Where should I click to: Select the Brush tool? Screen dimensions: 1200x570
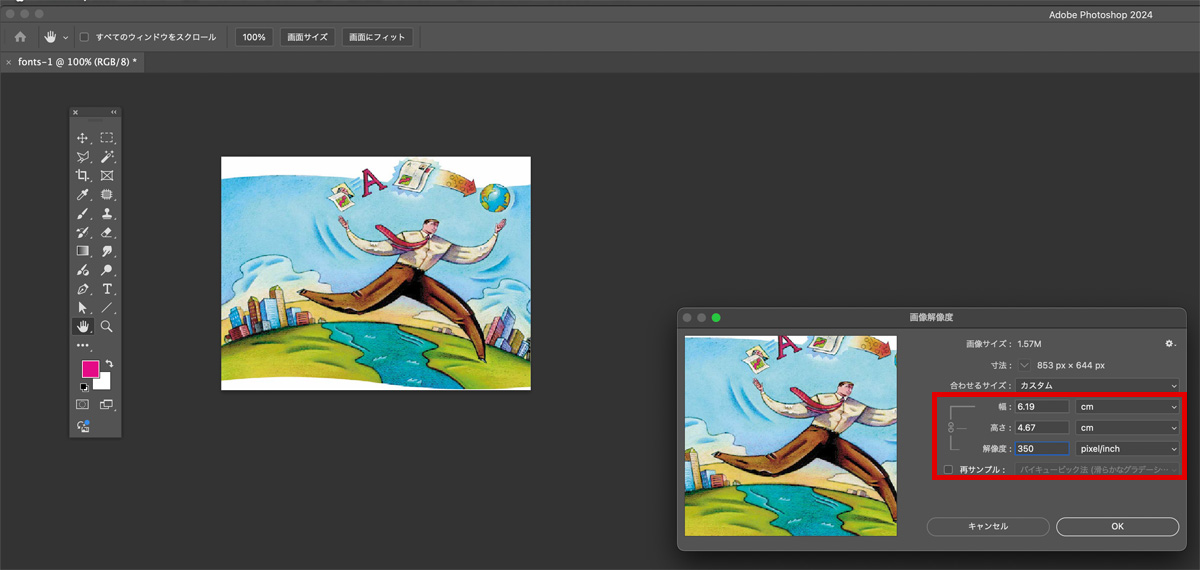click(83, 214)
